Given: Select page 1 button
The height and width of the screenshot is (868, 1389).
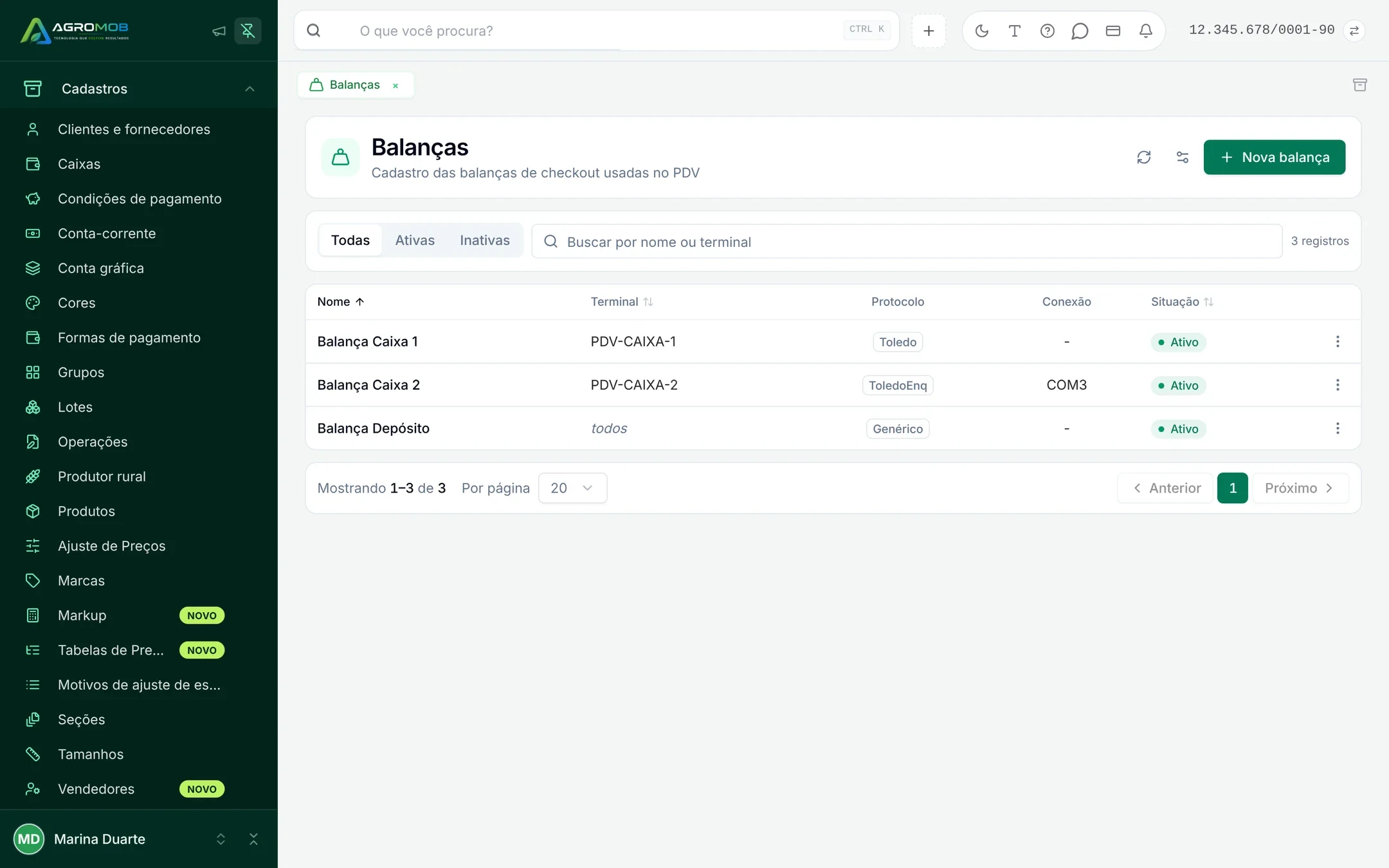Looking at the screenshot, I should 1232,488.
